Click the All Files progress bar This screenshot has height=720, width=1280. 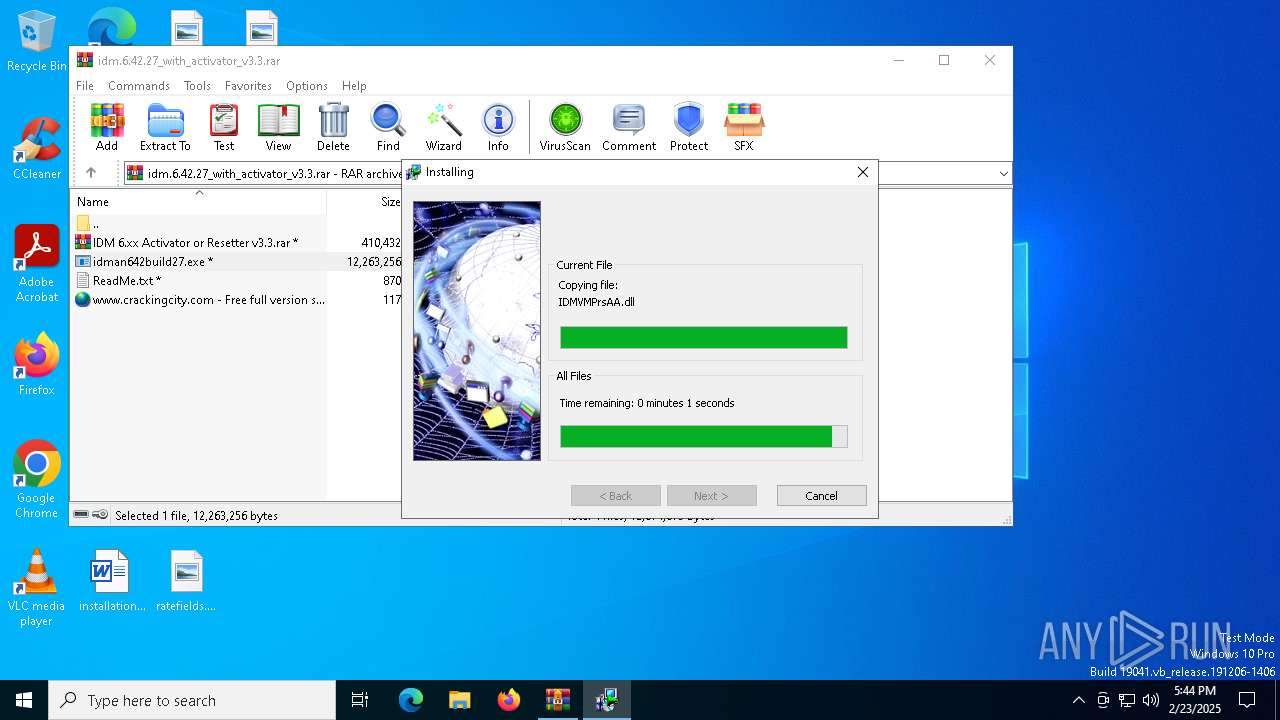pos(703,436)
